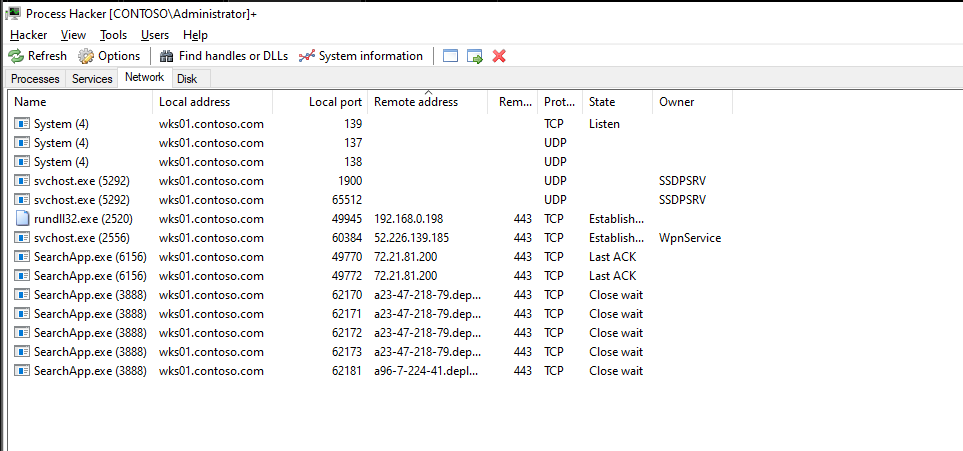Click the binoculars Find handles or DLLs icon
Viewport: 963px width, 451px height.
click(x=166, y=56)
